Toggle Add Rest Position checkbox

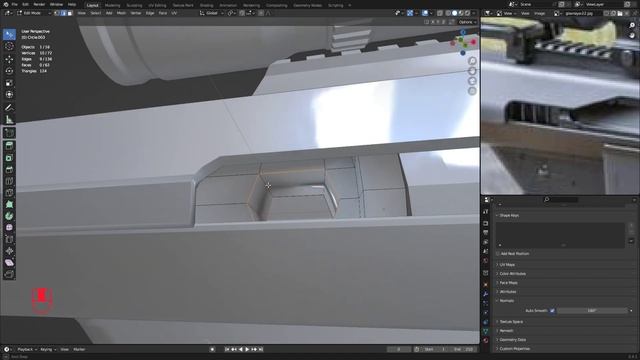pyautogui.click(x=498, y=253)
